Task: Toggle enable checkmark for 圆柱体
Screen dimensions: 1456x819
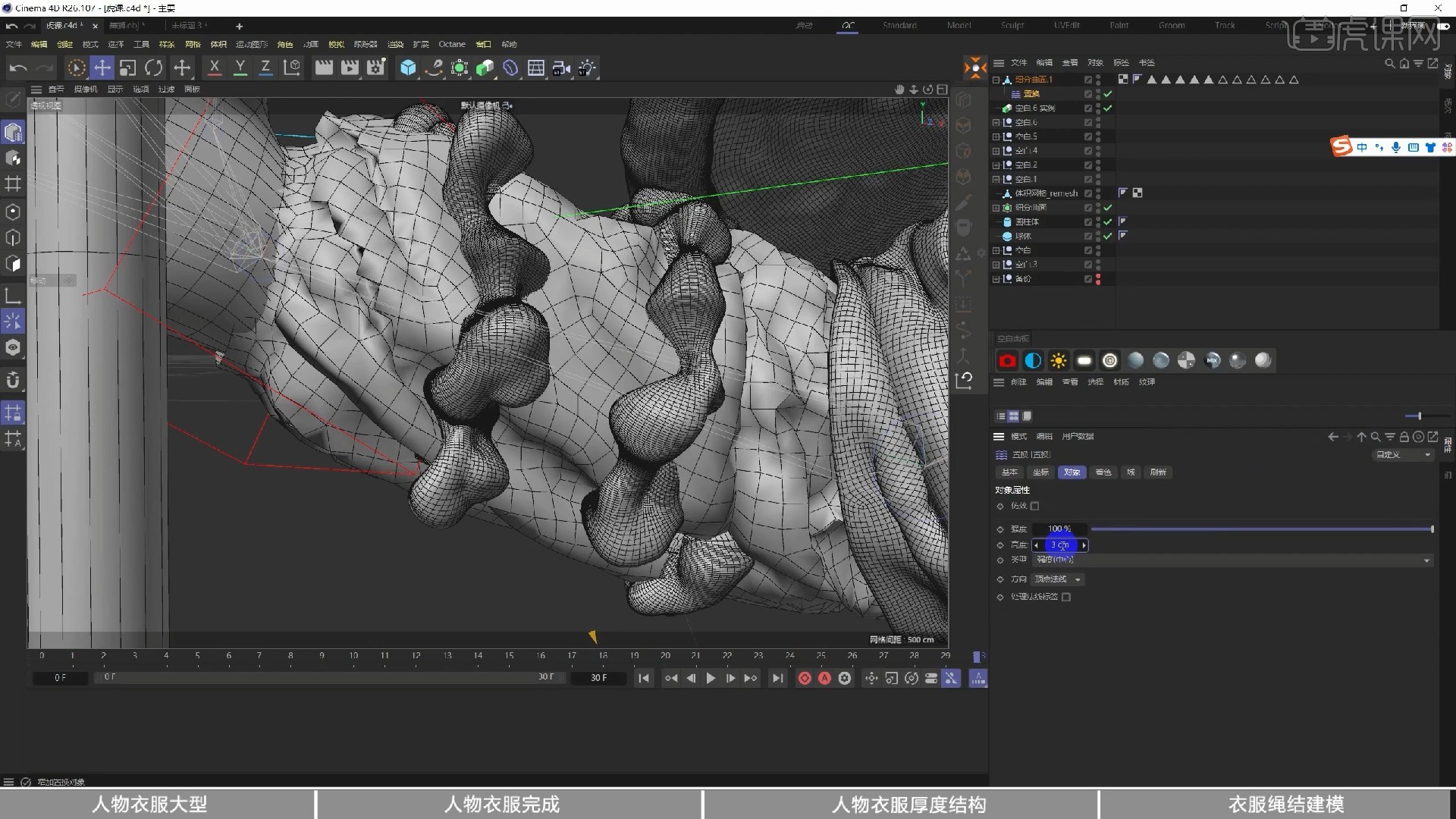Action: (x=1108, y=221)
